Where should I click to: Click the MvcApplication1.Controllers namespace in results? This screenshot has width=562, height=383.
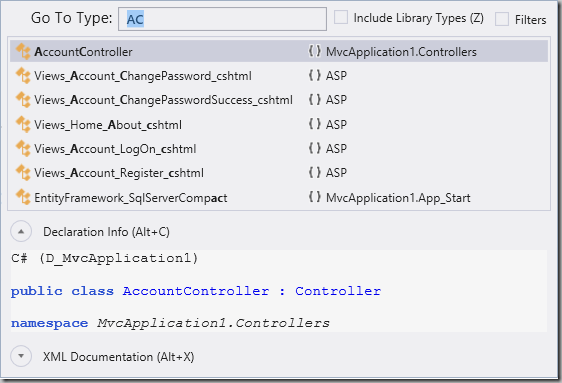point(401,52)
